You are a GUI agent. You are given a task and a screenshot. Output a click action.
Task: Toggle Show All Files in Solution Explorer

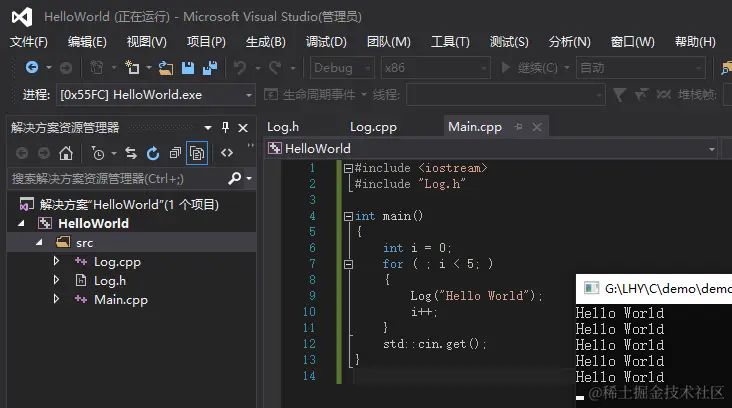click(197, 153)
